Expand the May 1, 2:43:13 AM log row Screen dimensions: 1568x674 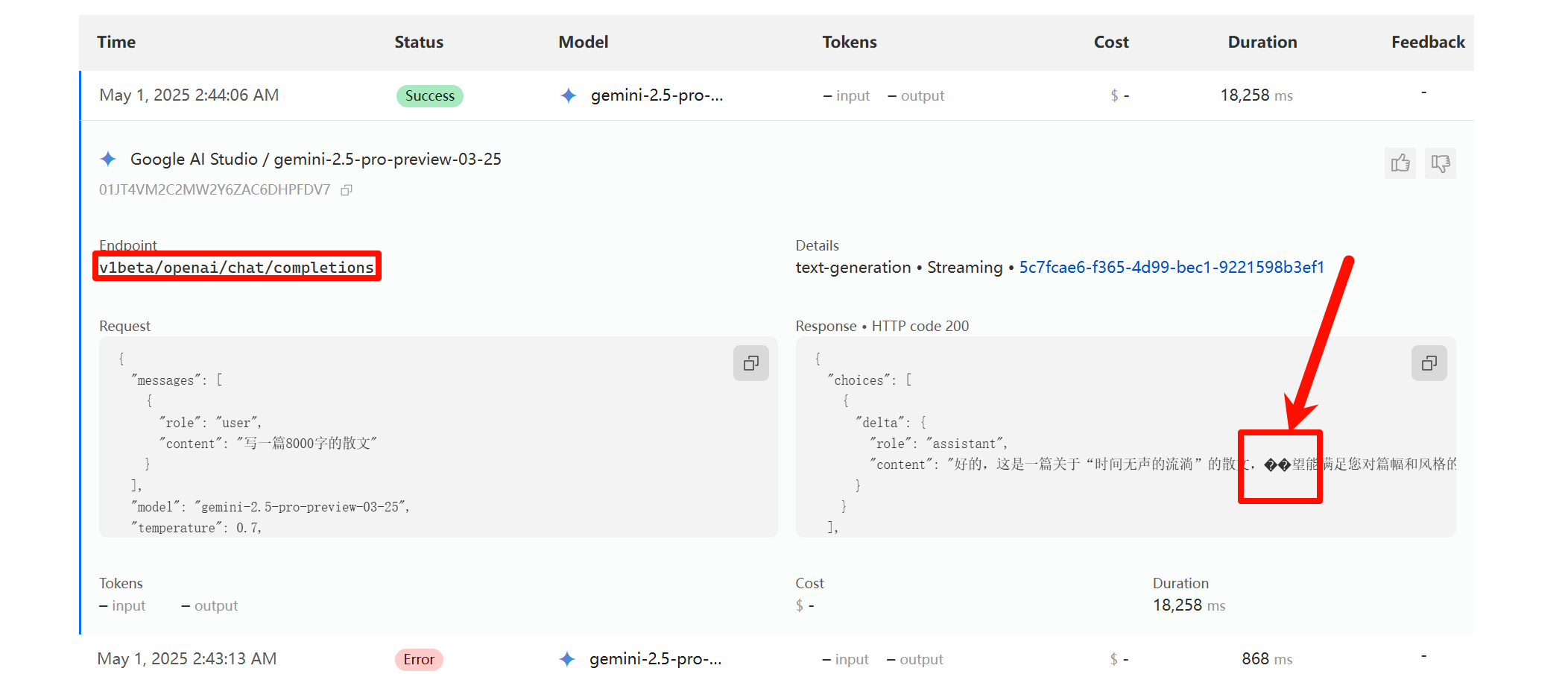click(187, 659)
